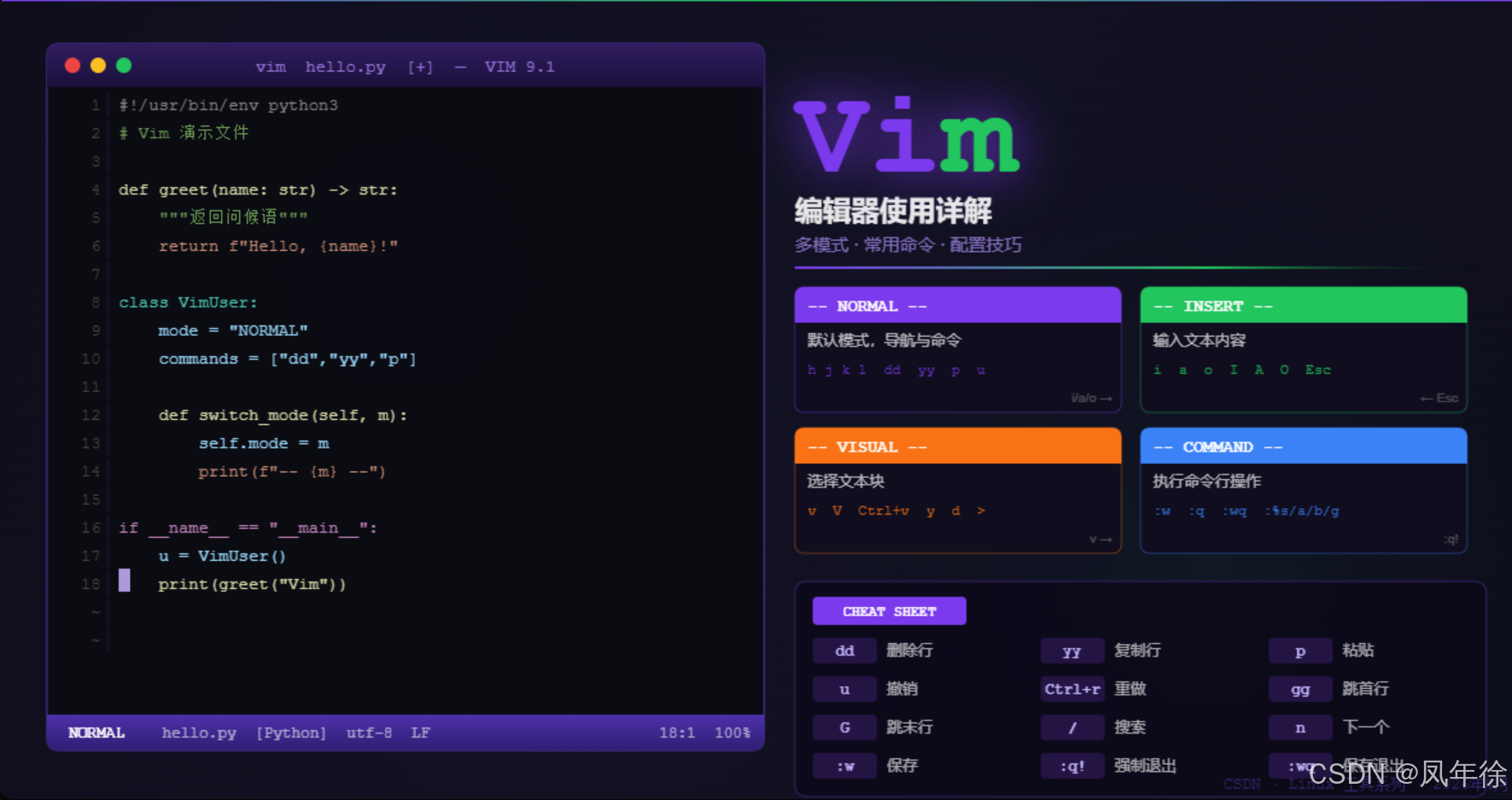This screenshot has width=1512, height=800.
Task: Click the '编辑器使用详解' heading
Action: pos(893,210)
